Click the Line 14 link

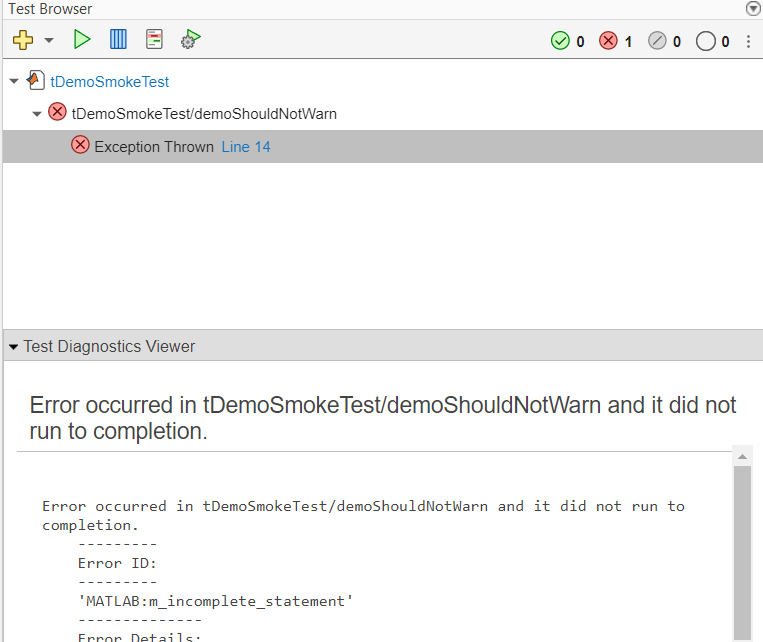pyautogui.click(x=246, y=146)
